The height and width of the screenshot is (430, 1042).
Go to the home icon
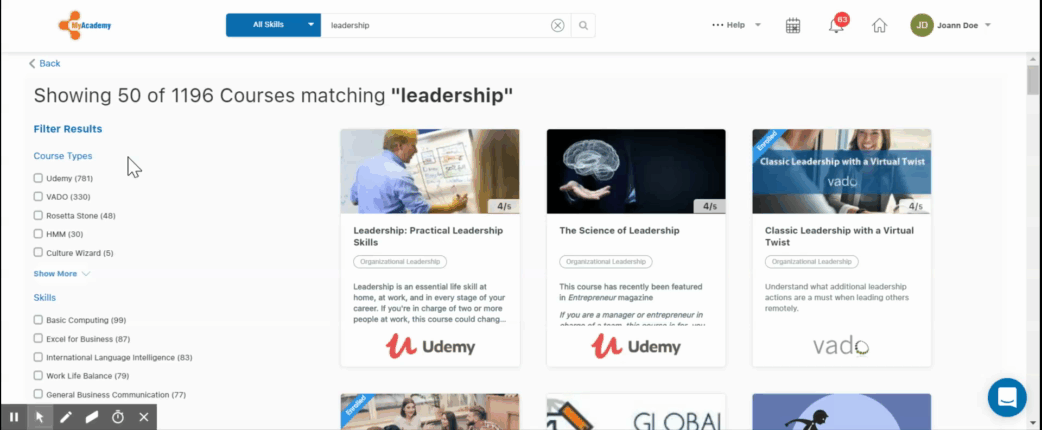879,25
